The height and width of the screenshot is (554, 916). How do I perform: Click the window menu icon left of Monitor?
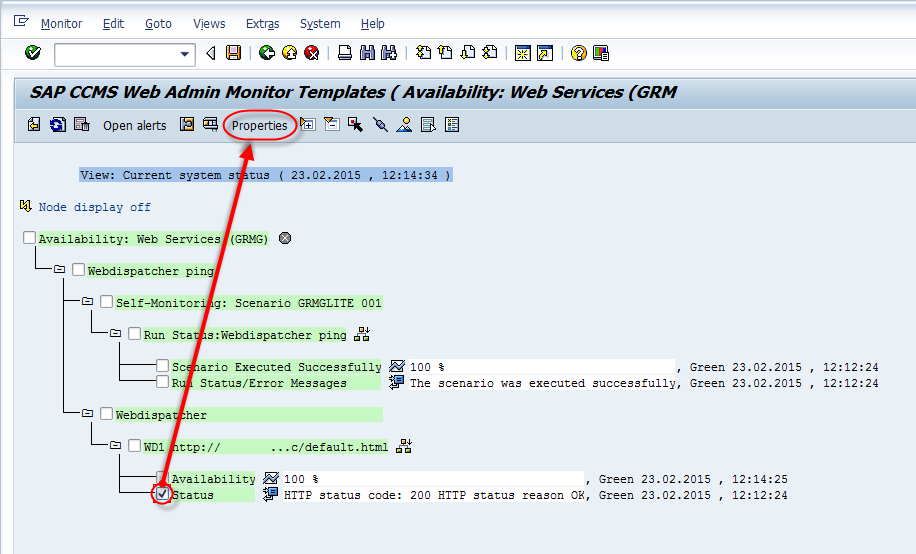coord(21,21)
